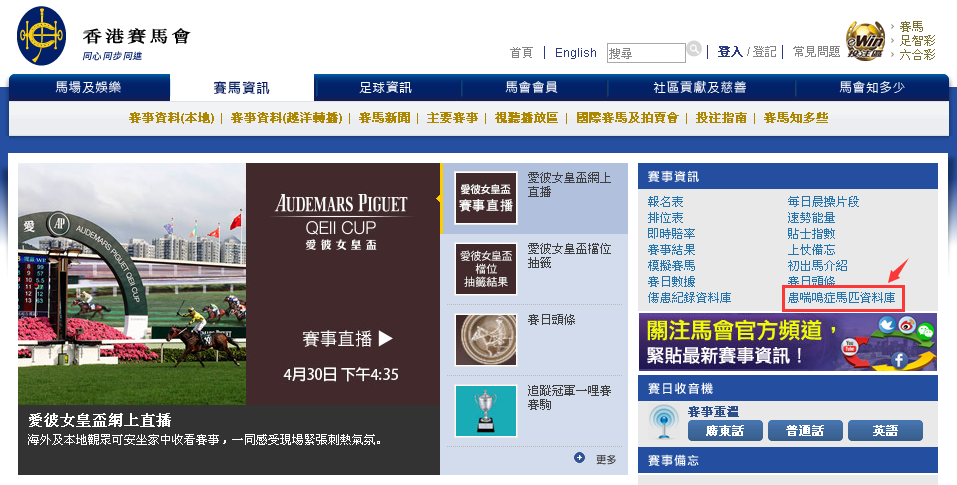Screen dimensions: 957x485
Task: Play race replay in 廣東話
Action: pyautogui.click(x=725, y=431)
